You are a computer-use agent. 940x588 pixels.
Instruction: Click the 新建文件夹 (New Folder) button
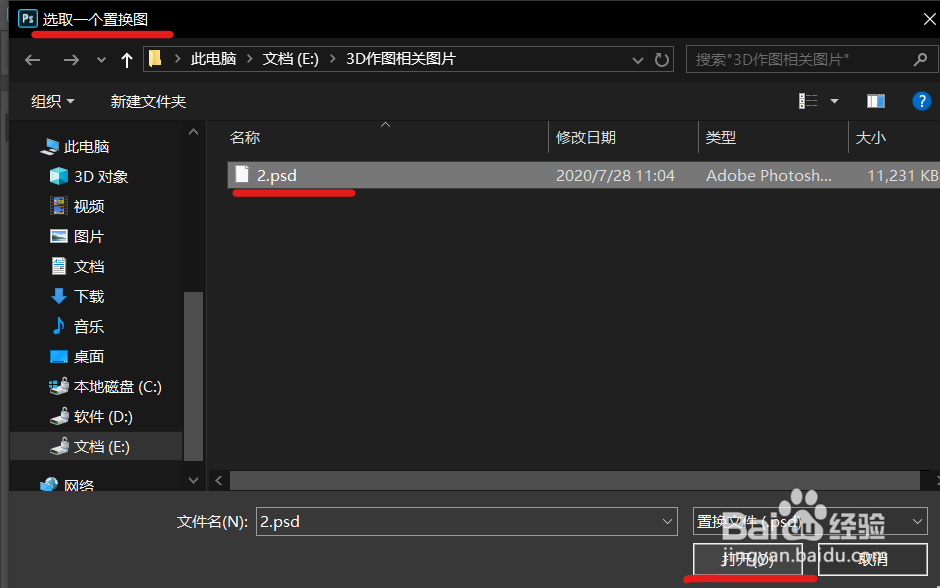[148, 100]
